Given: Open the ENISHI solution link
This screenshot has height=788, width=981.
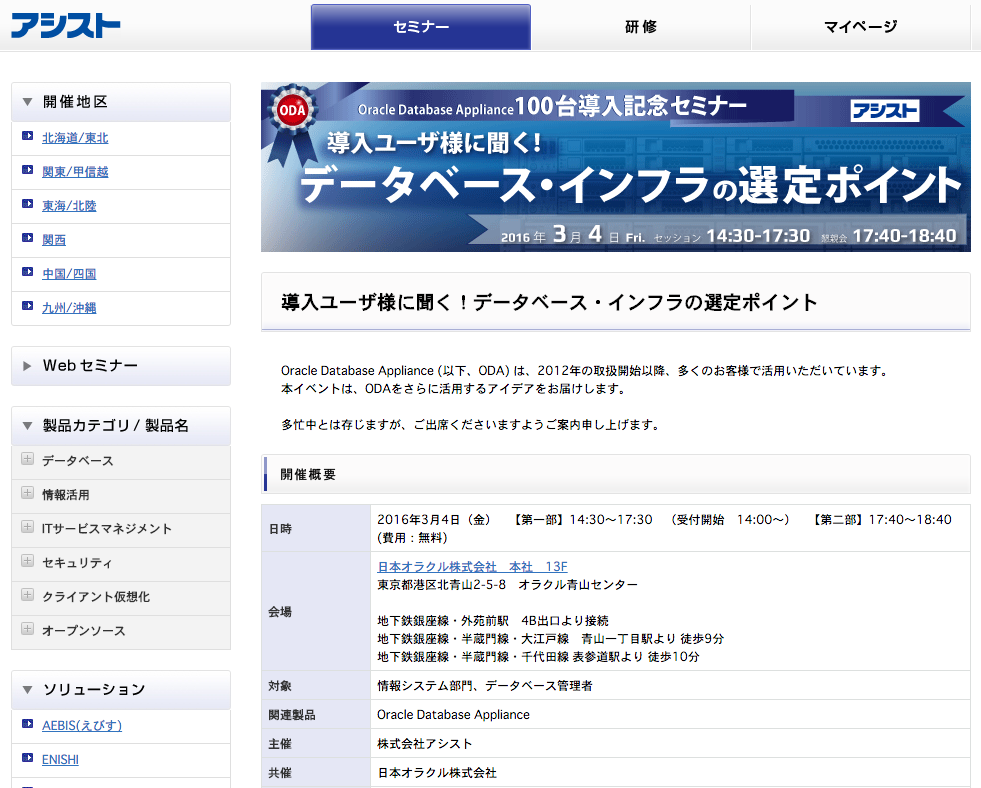Looking at the screenshot, I should (x=60, y=760).
